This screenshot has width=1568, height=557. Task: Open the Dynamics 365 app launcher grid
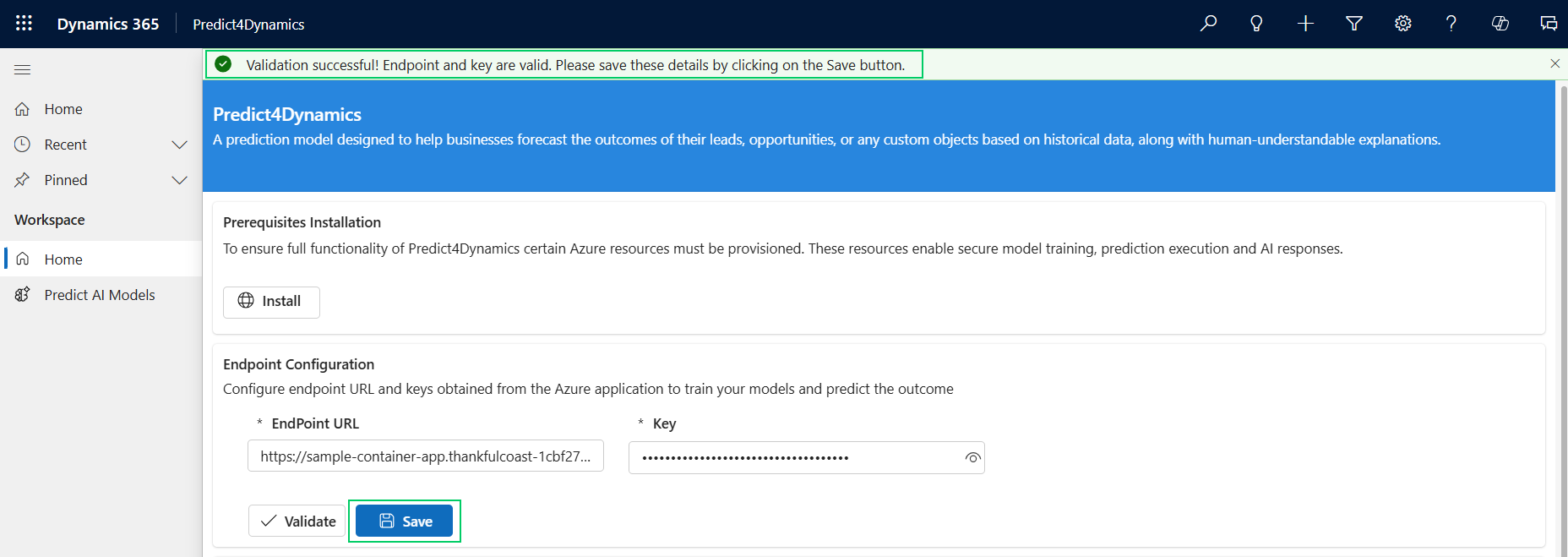click(24, 24)
